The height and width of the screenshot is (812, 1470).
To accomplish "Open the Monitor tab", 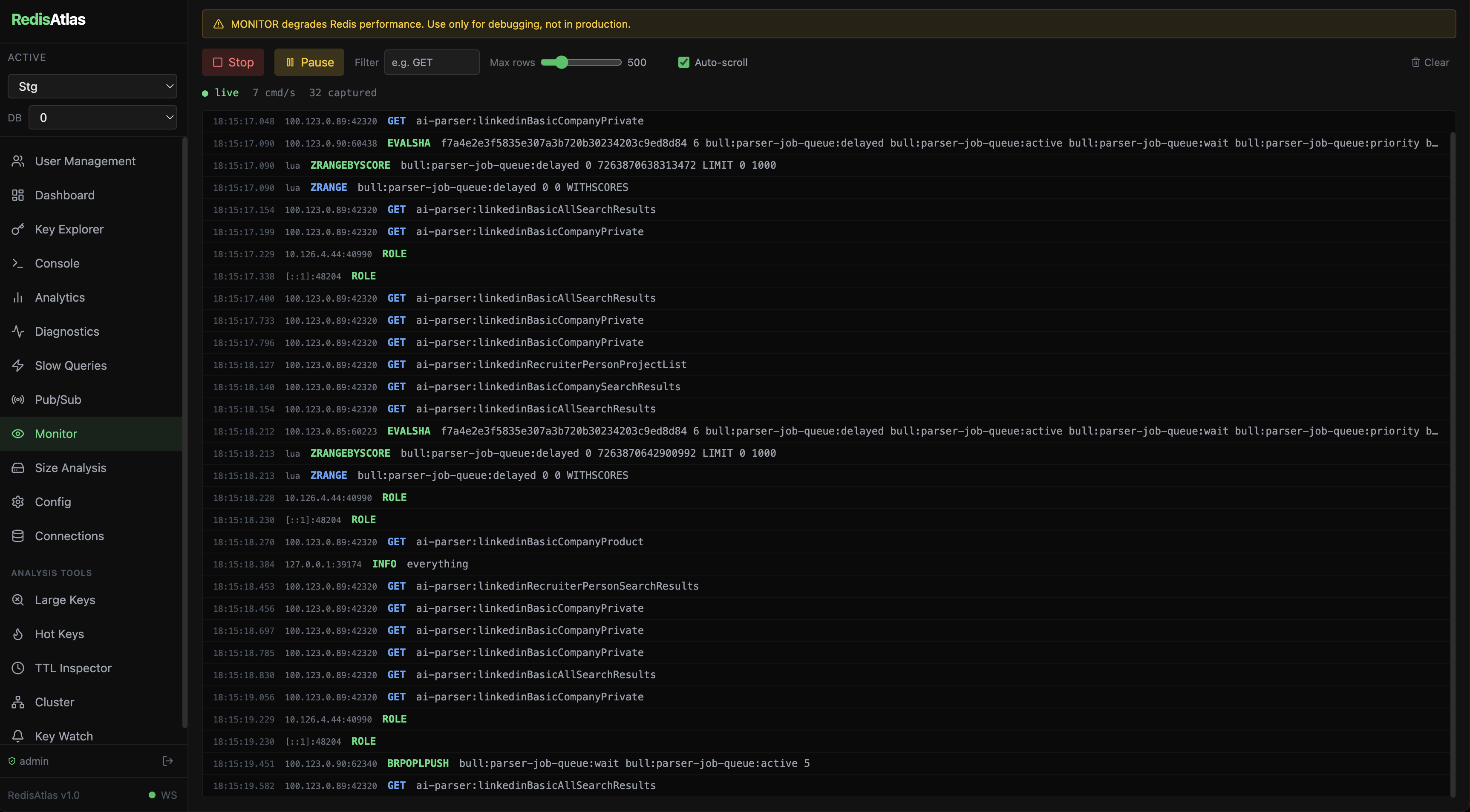I will [56, 433].
